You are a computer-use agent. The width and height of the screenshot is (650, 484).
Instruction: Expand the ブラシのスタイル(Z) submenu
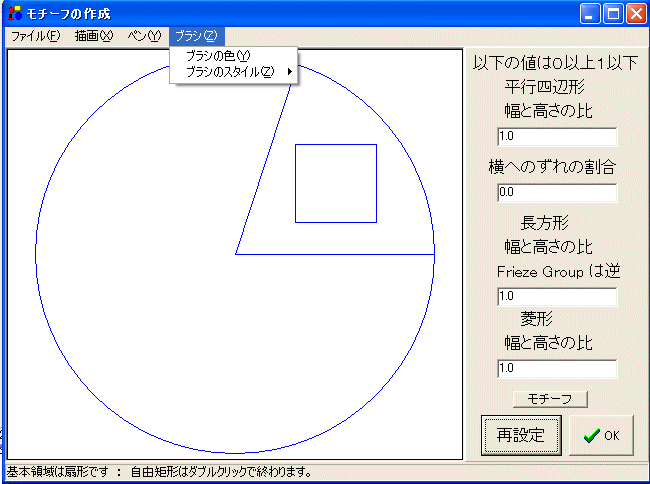coord(233,72)
